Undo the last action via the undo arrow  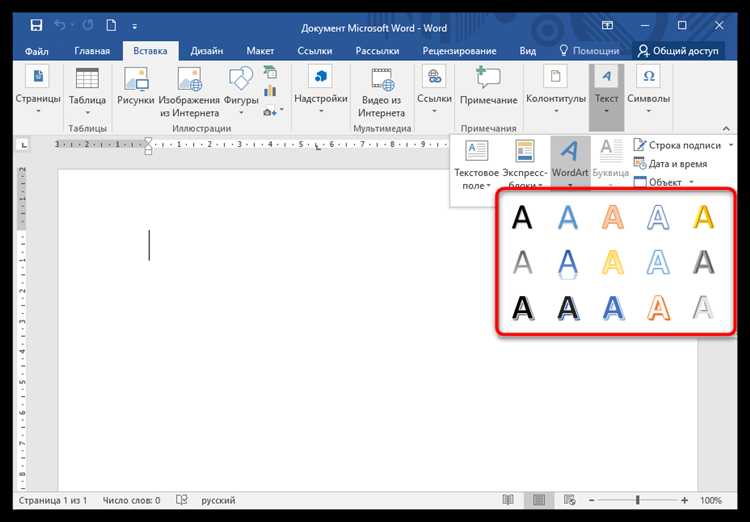tap(61, 25)
